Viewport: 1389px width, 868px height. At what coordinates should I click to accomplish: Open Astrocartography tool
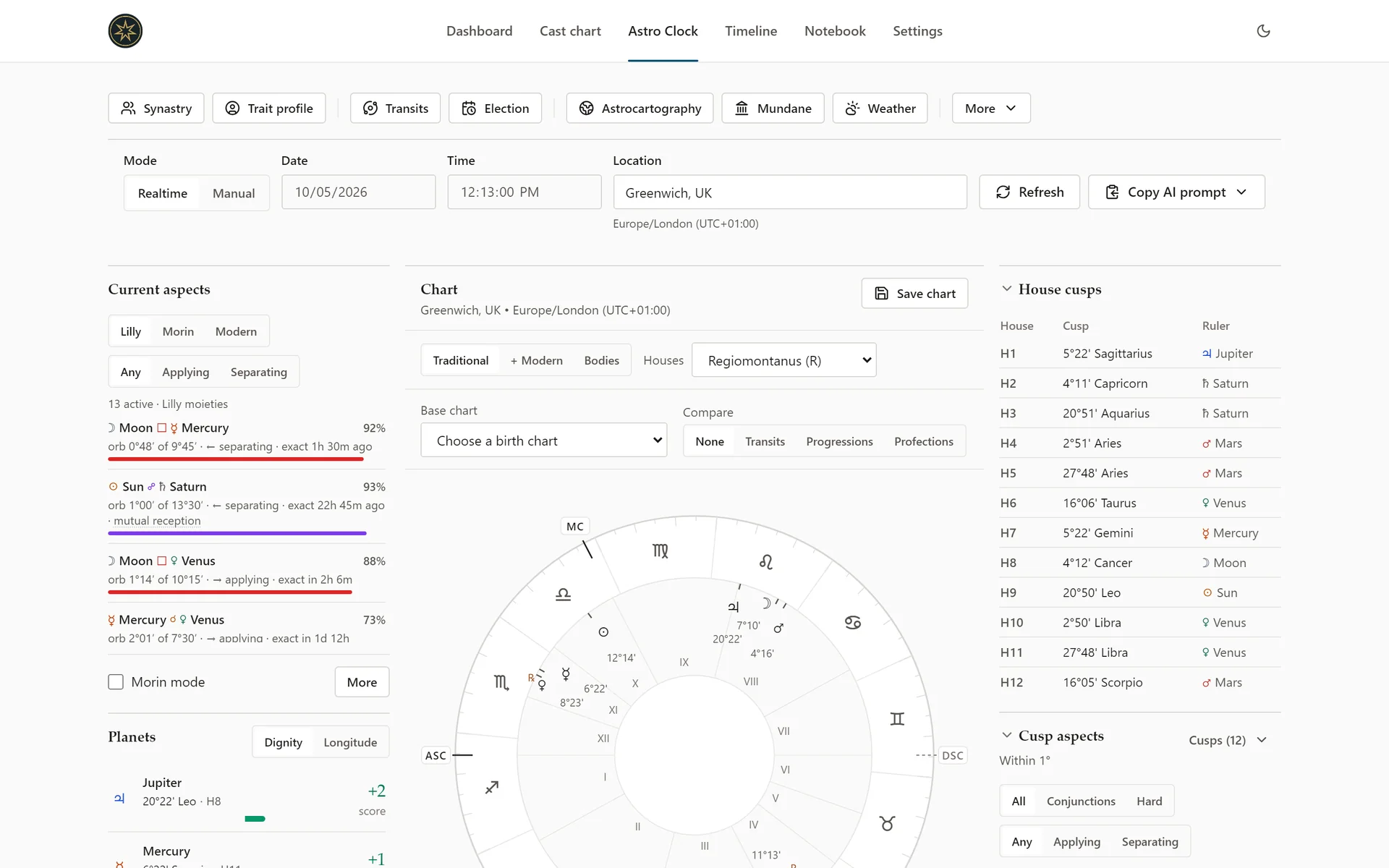pyautogui.click(x=640, y=109)
